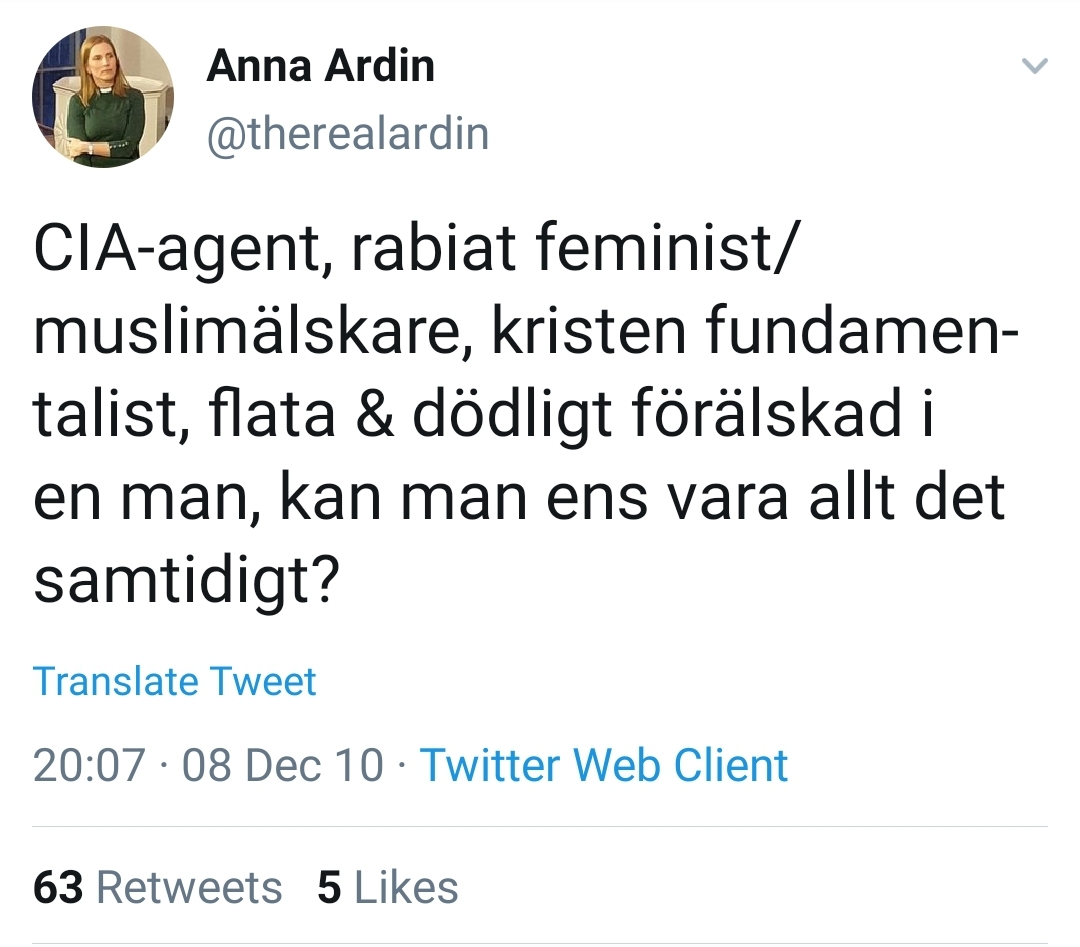Open the Twitter Web Client source link
This screenshot has width=1080, height=947.
(603, 765)
